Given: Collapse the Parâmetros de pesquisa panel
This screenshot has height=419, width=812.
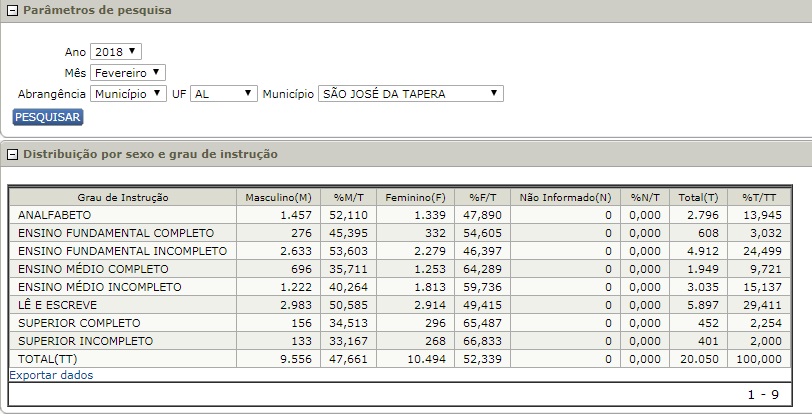Looking at the screenshot, I should [13, 10].
